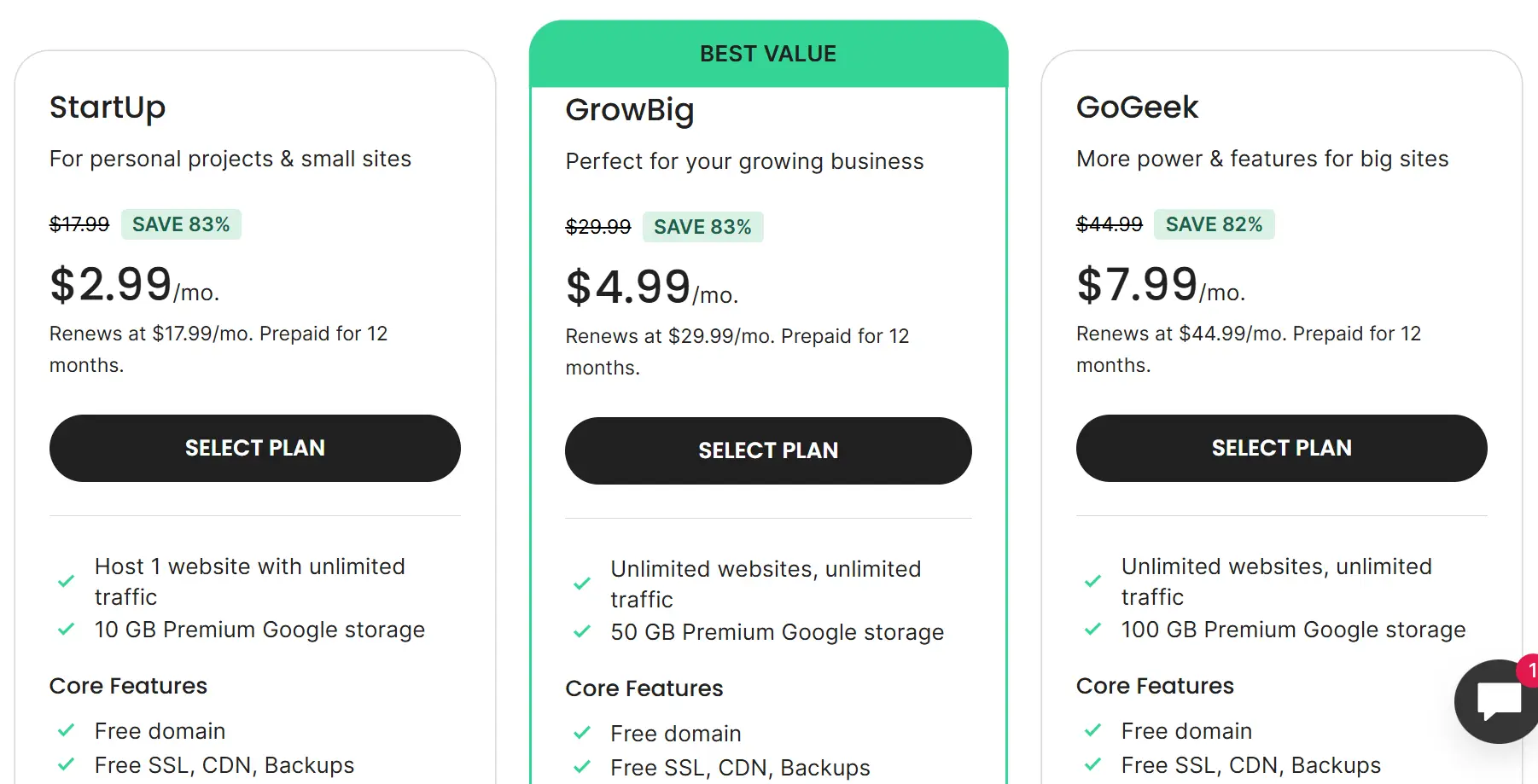Click the GrowBig plan title

[630, 110]
